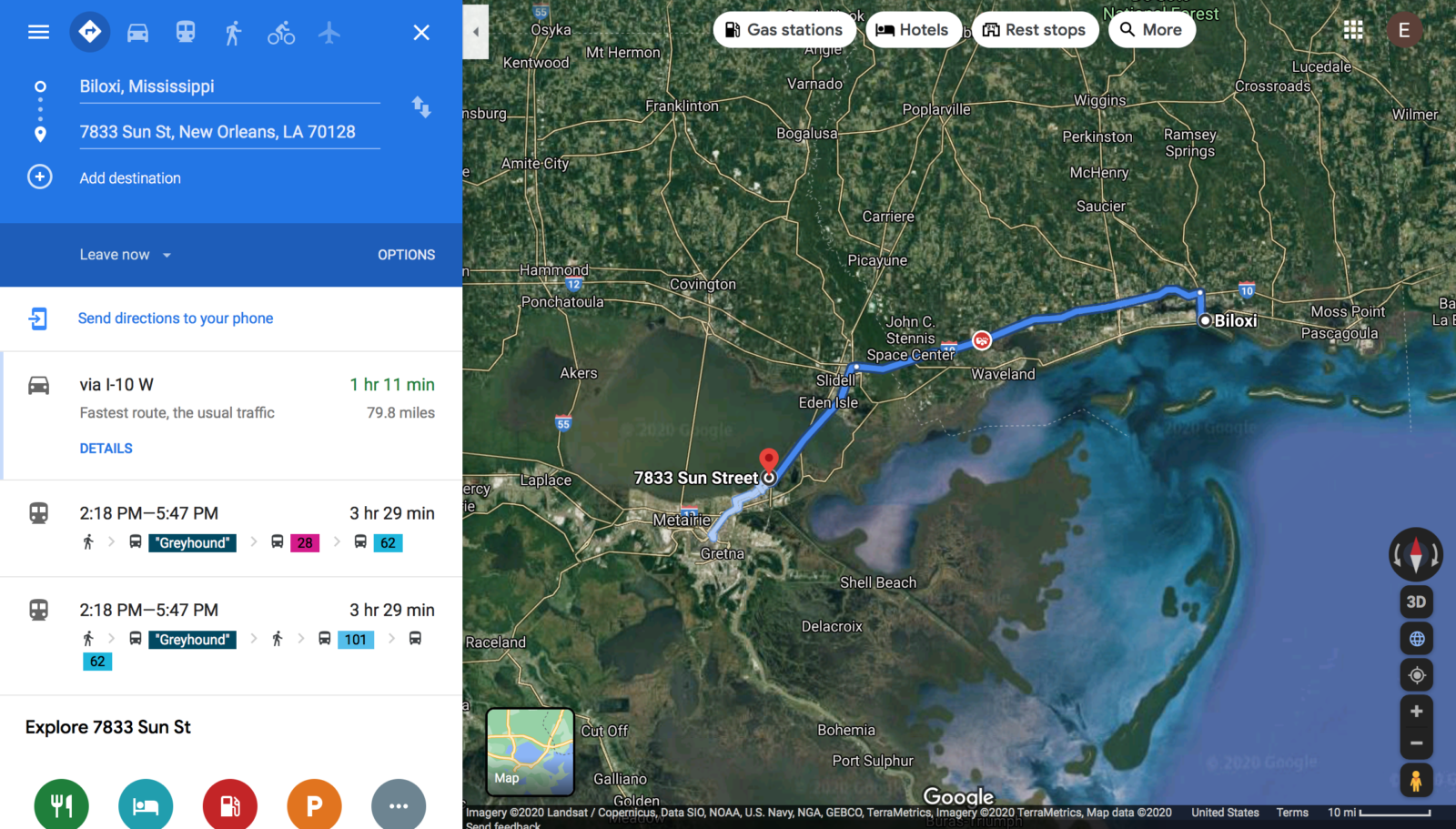The width and height of the screenshot is (1456, 829).
Task: Open DETAILS for I-10 W route
Action: [x=106, y=449]
